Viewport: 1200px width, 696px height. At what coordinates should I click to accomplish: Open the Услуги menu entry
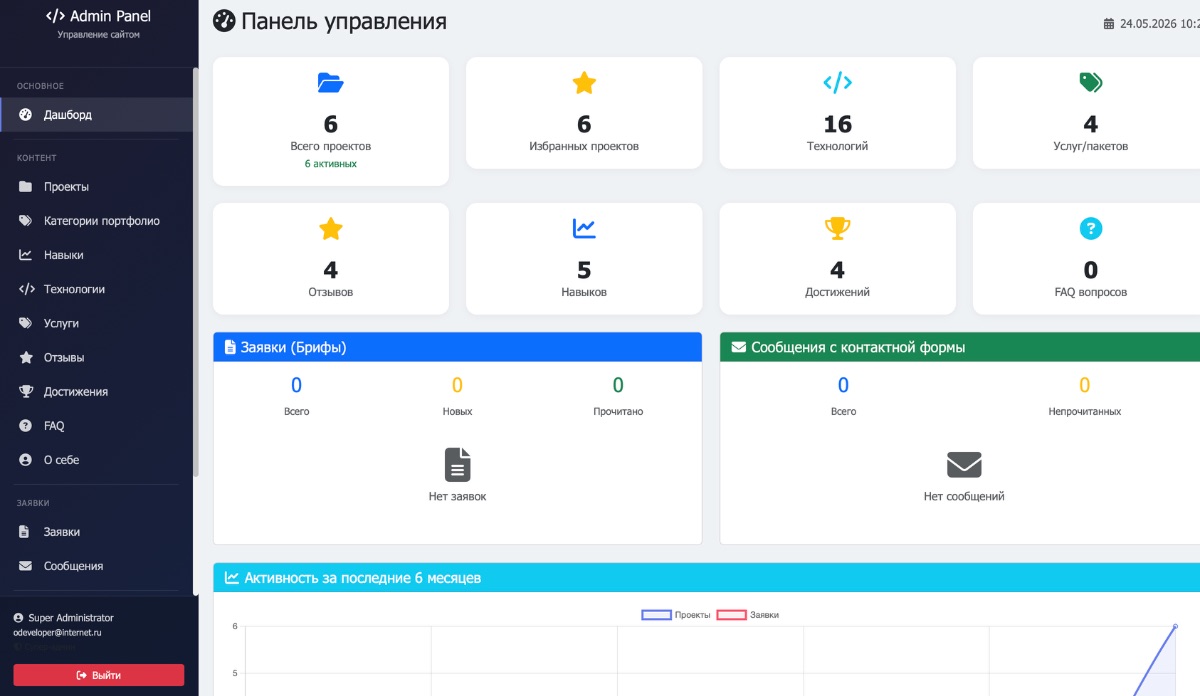click(96, 323)
